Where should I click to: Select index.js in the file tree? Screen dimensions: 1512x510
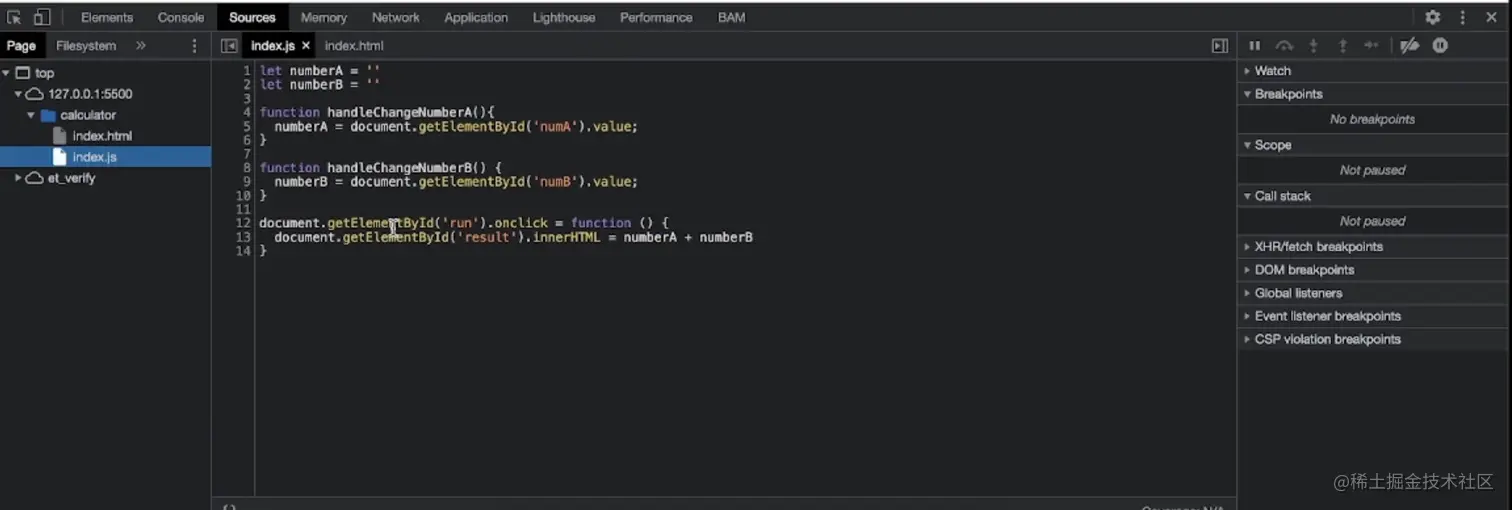tap(94, 157)
